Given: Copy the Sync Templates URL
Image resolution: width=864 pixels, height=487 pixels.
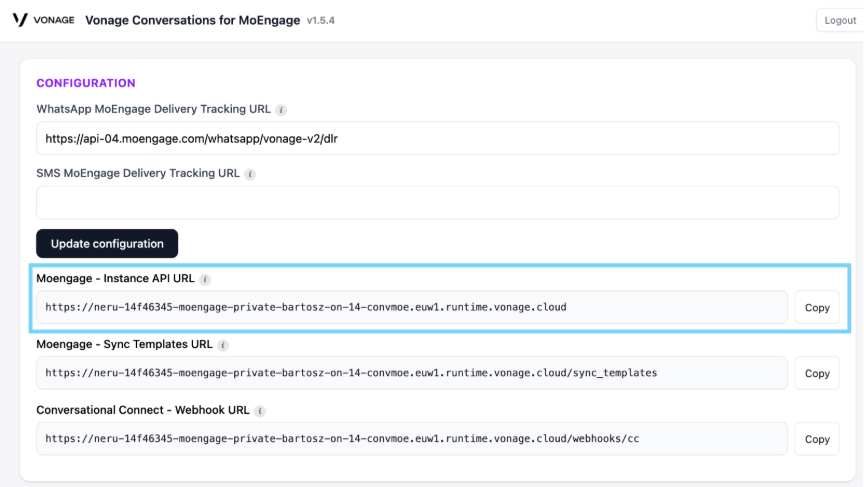Looking at the screenshot, I should coord(817,373).
